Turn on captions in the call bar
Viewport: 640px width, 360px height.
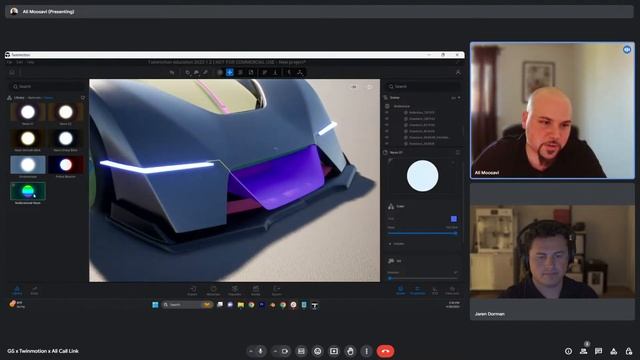pyautogui.click(x=301, y=351)
